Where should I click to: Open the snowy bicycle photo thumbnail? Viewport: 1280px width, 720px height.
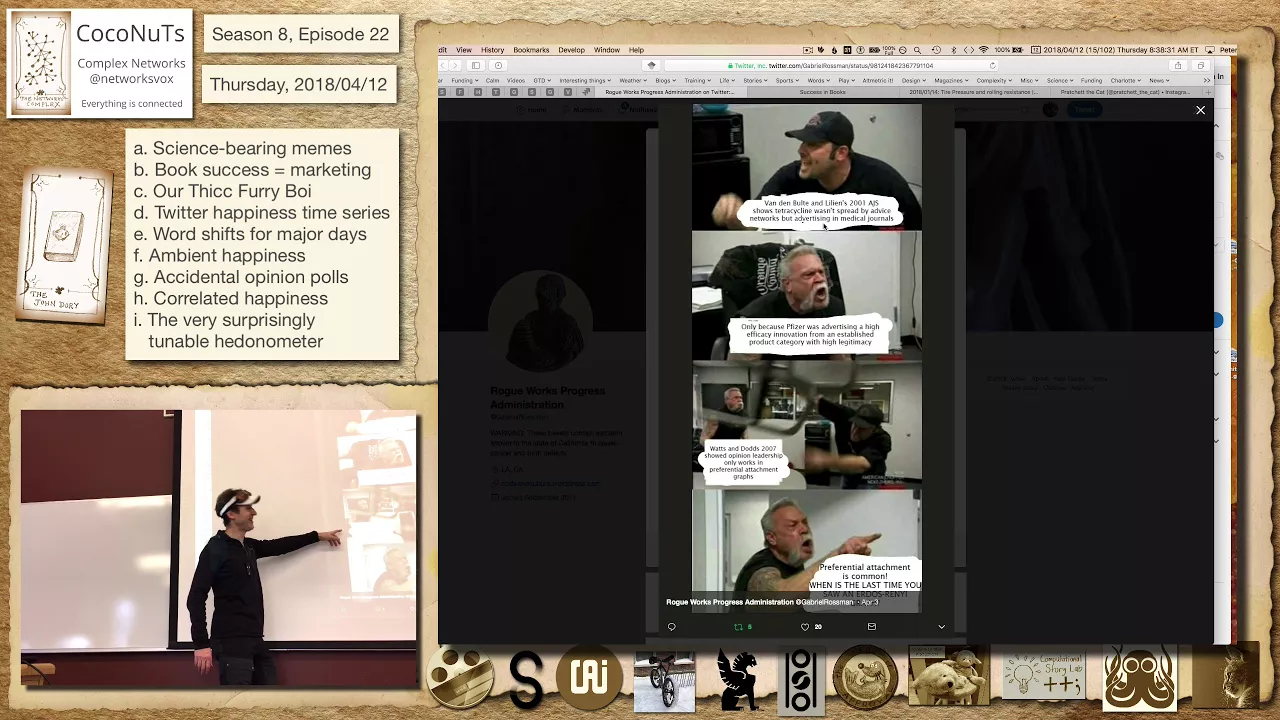pyautogui.click(x=664, y=682)
